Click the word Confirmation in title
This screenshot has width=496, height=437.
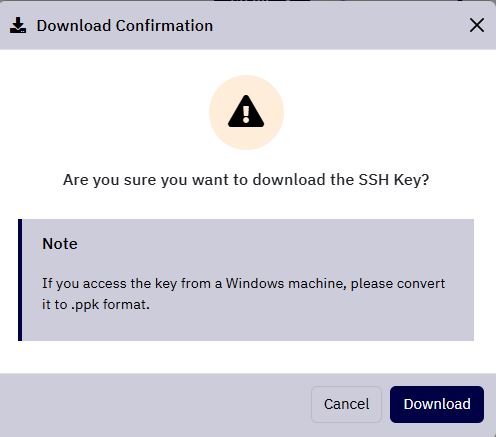[x=164, y=26]
